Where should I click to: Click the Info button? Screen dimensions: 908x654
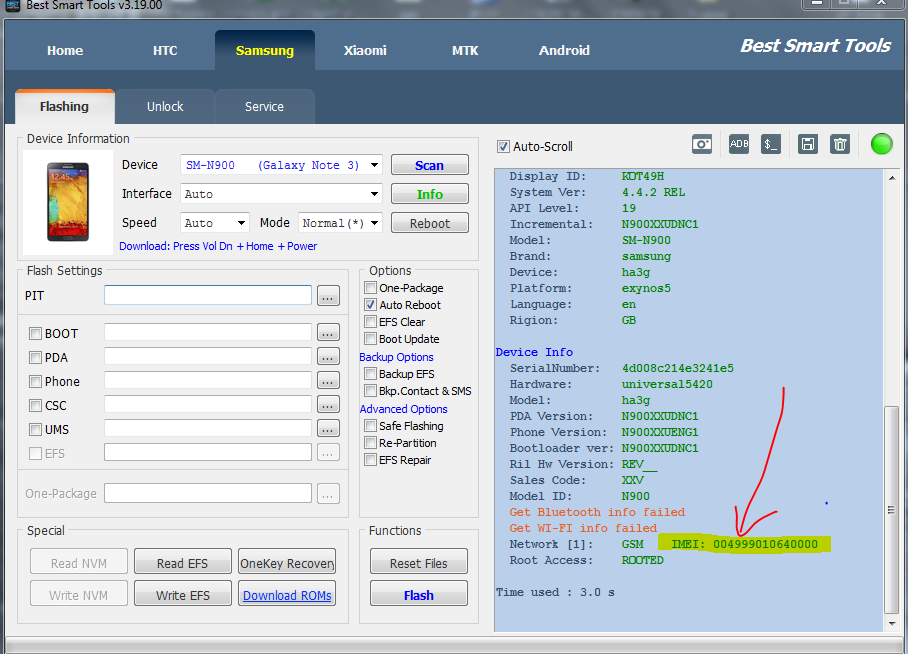[430, 194]
